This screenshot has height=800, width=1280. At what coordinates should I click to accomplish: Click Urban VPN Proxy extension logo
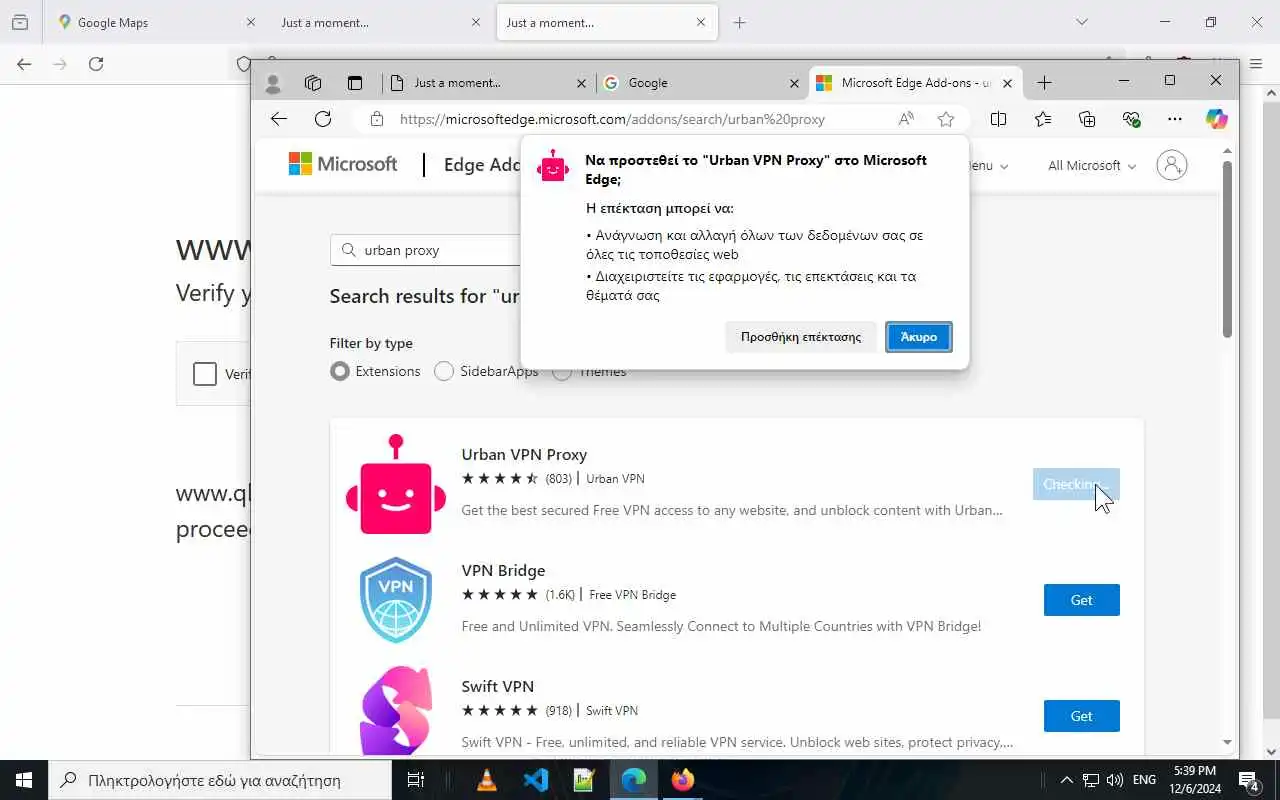(x=396, y=484)
